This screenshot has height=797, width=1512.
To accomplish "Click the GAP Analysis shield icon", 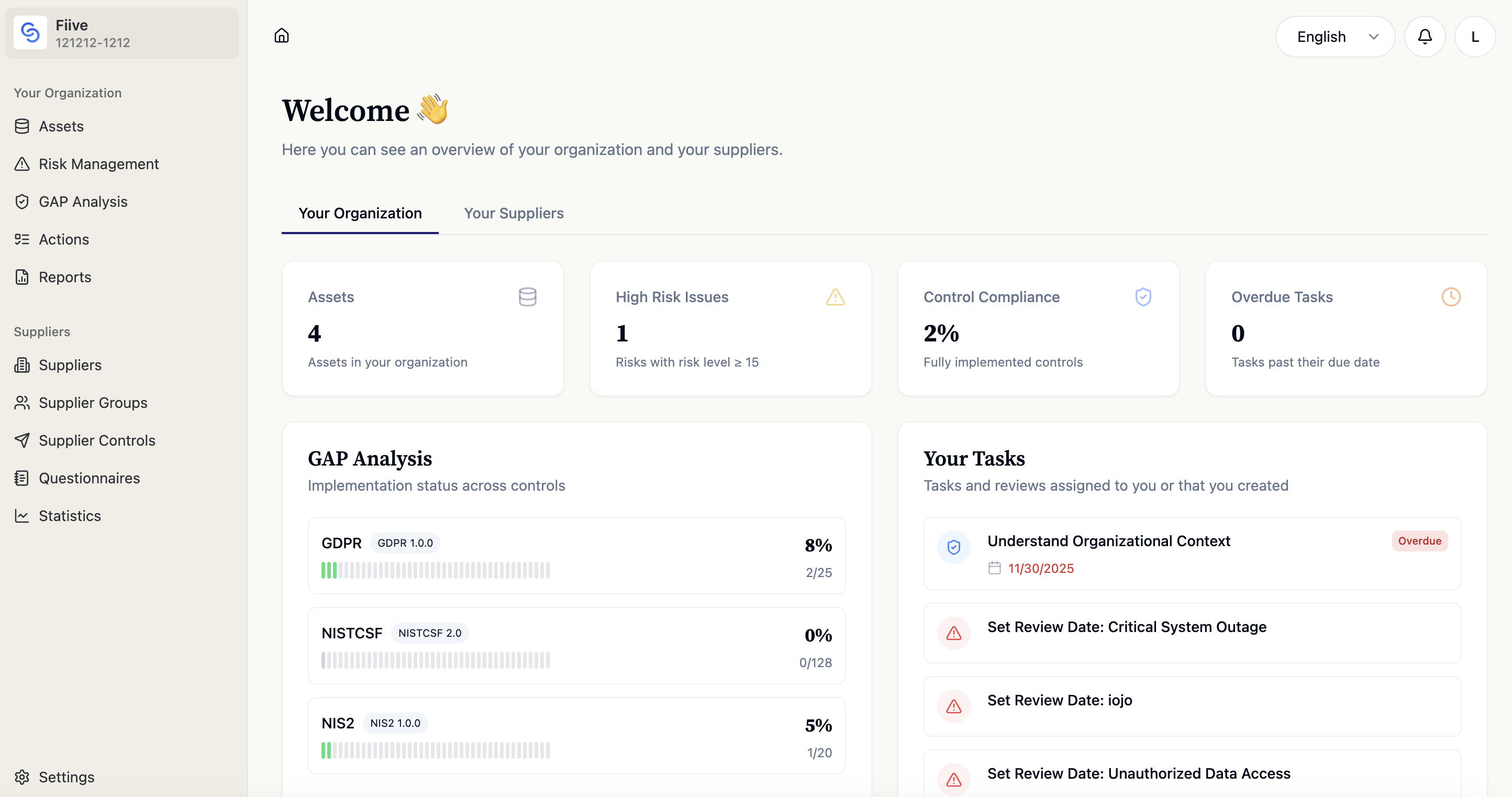I will click(x=21, y=202).
